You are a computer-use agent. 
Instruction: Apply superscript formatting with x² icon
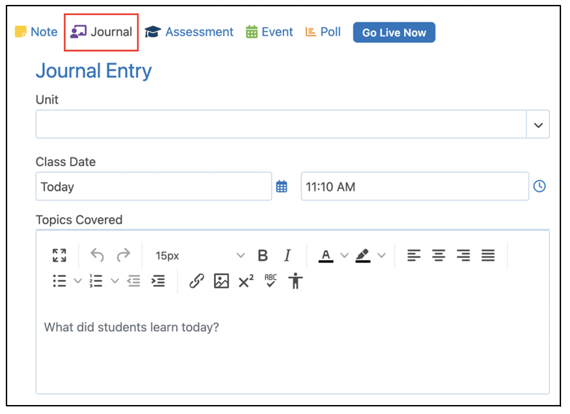tap(246, 281)
